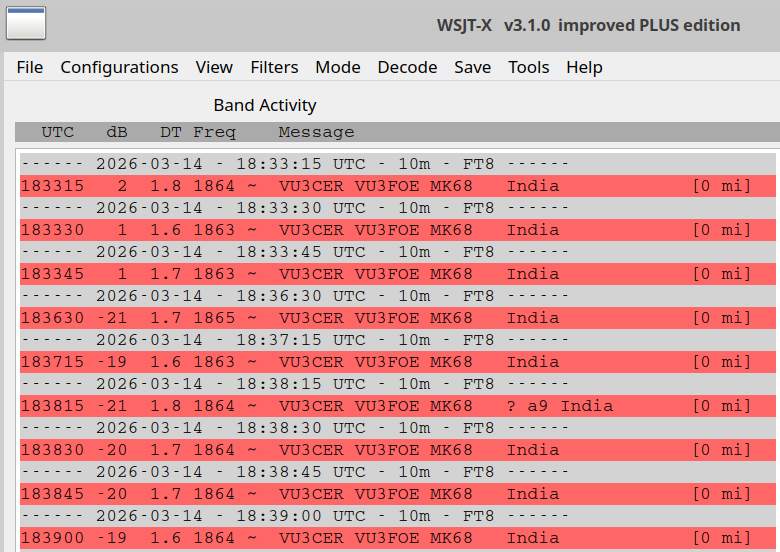The image size is (780, 552).
Task: Open the Mode menu
Action: tap(338, 67)
